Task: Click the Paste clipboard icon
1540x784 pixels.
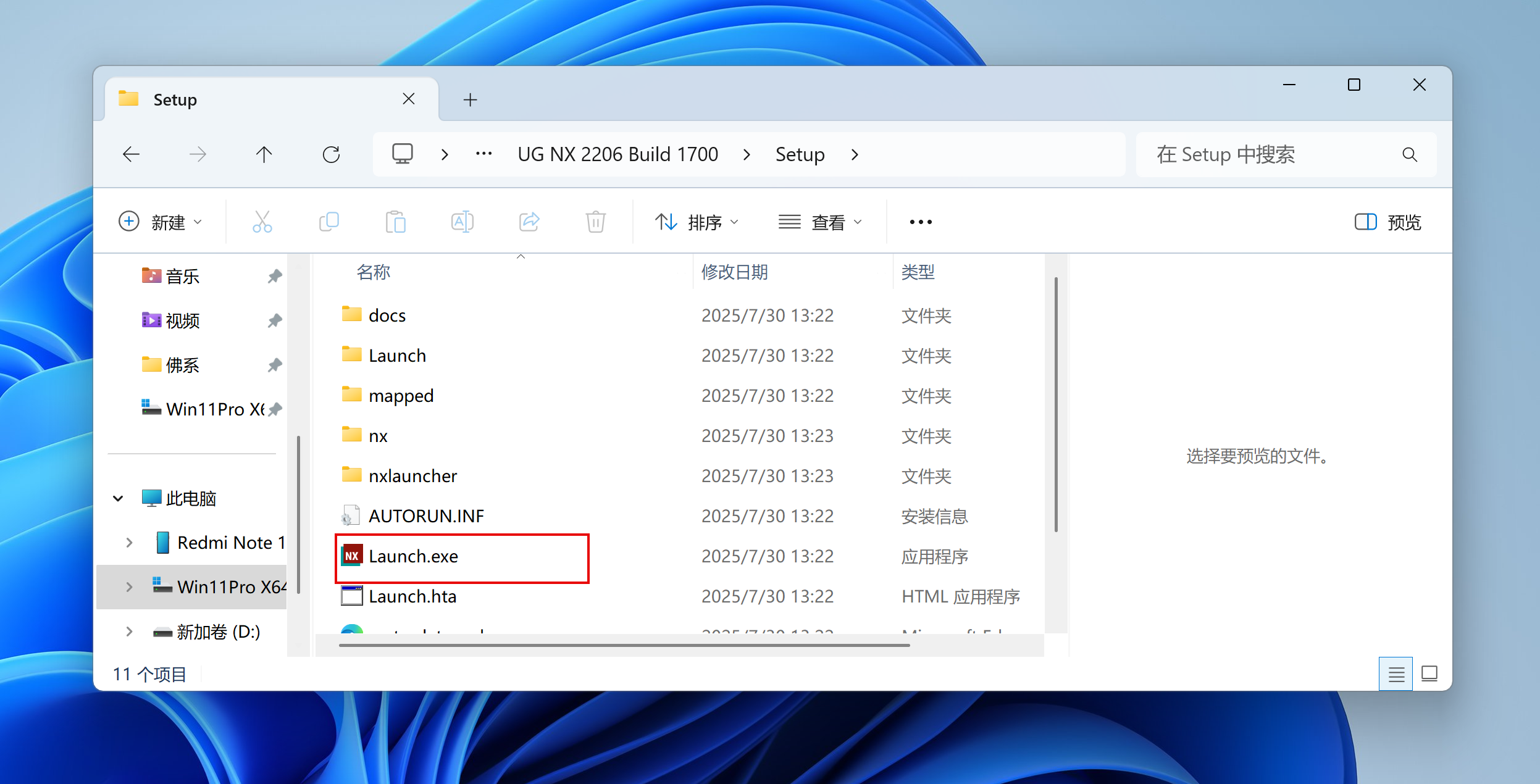Action: click(x=395, y=222)
